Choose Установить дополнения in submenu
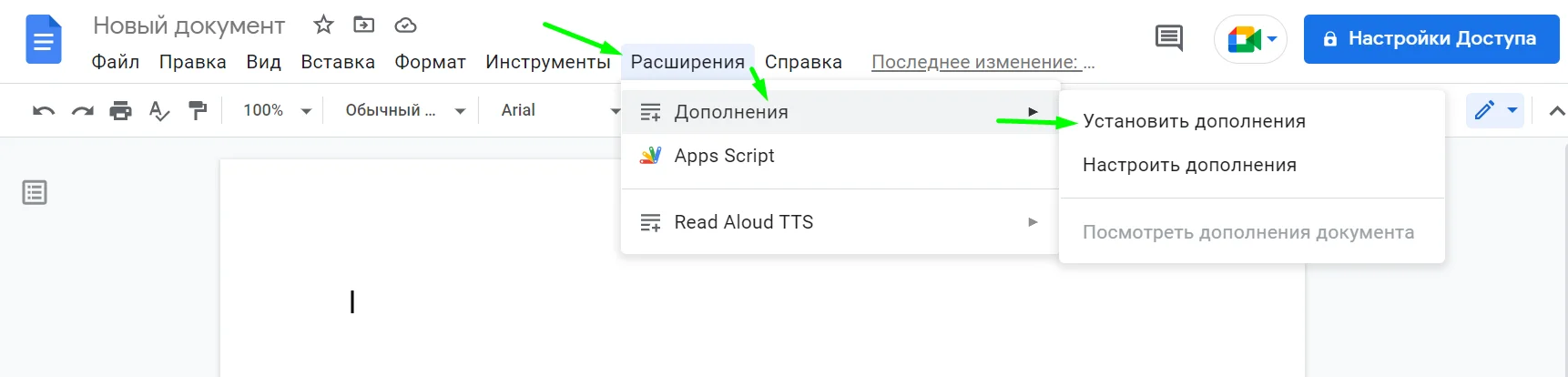 pyautogui.click(x=1194, y=121)
